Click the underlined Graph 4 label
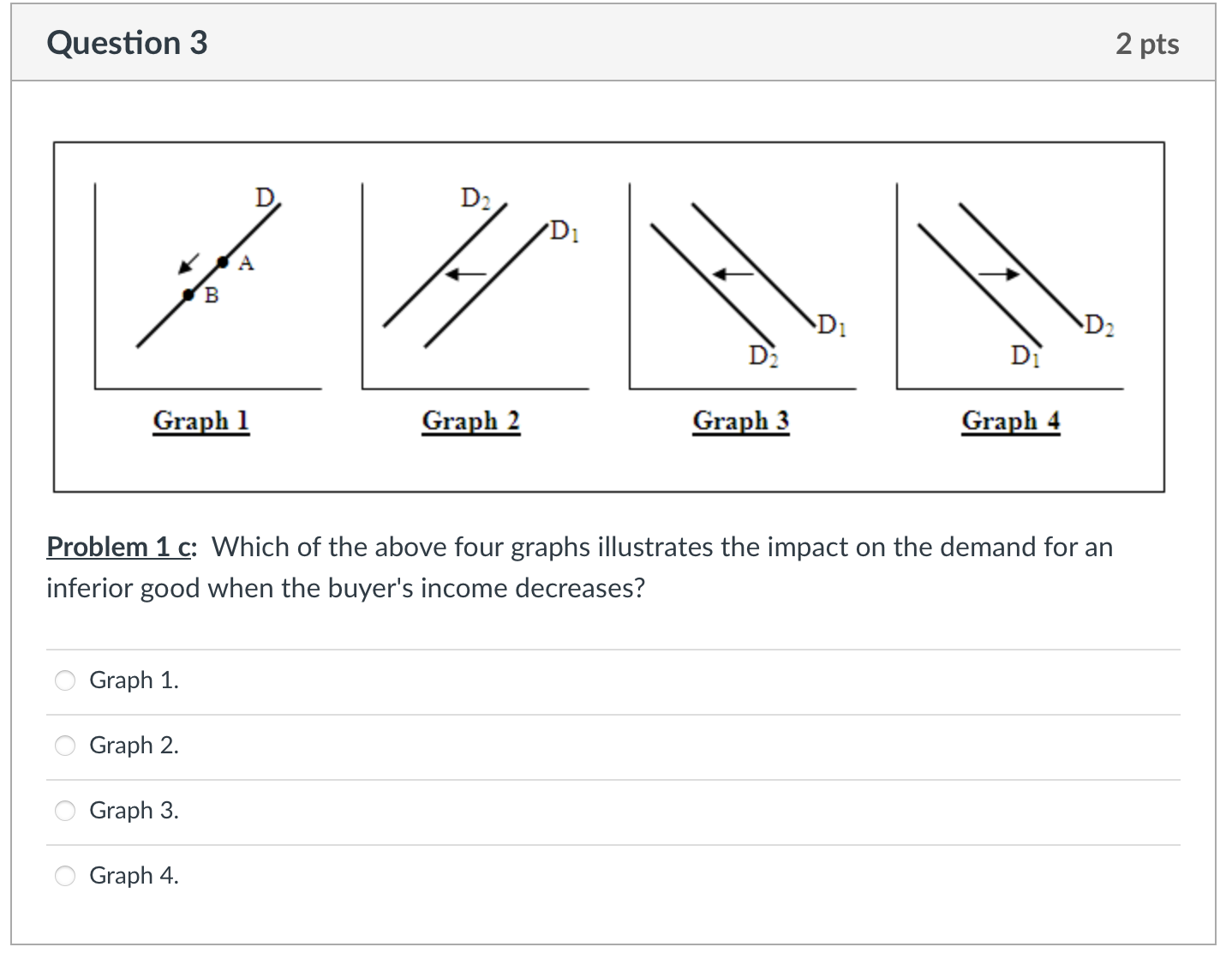The image size is (1232, 953). pos(1011,420)
